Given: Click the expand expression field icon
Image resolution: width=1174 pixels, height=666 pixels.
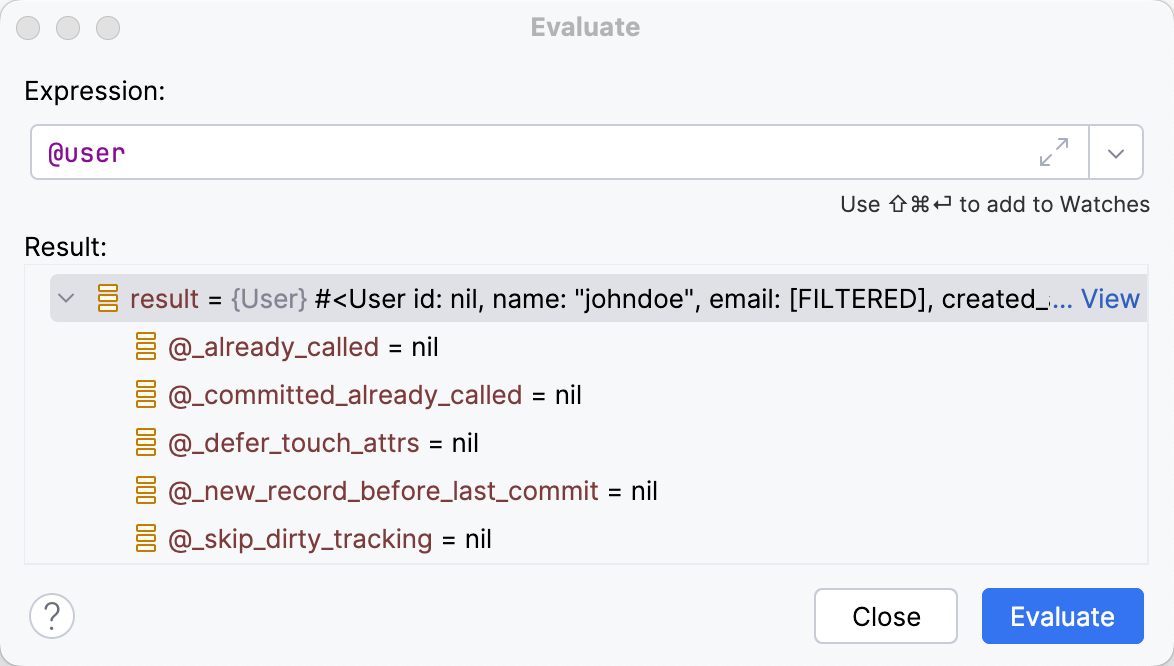Looking at the screenshot, I should coord(1054,153).
